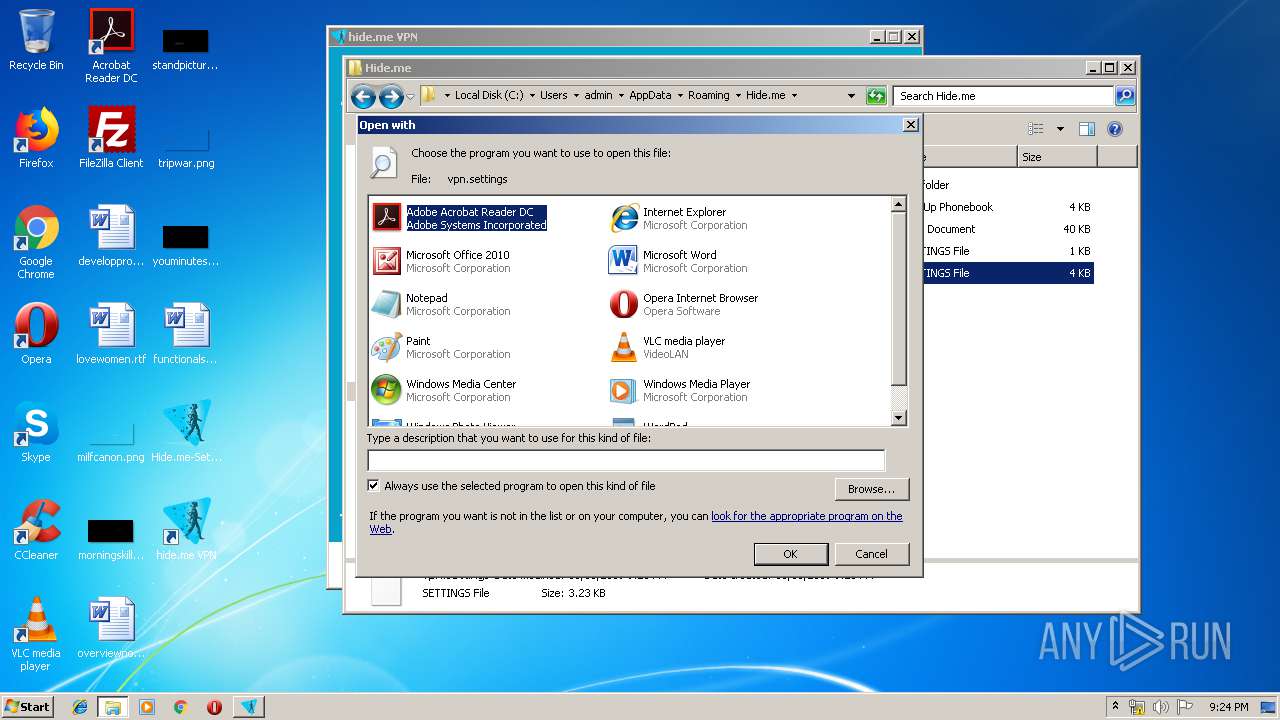Select the Phonebook 4 KB file row

(x=1007, y=207)
